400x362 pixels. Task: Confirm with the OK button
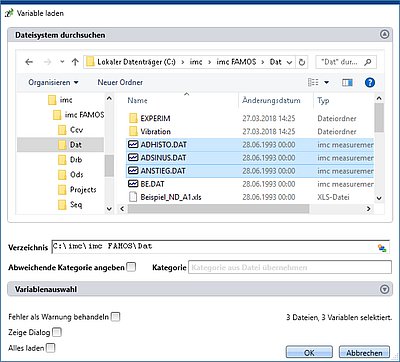click(x=309, y=352)
